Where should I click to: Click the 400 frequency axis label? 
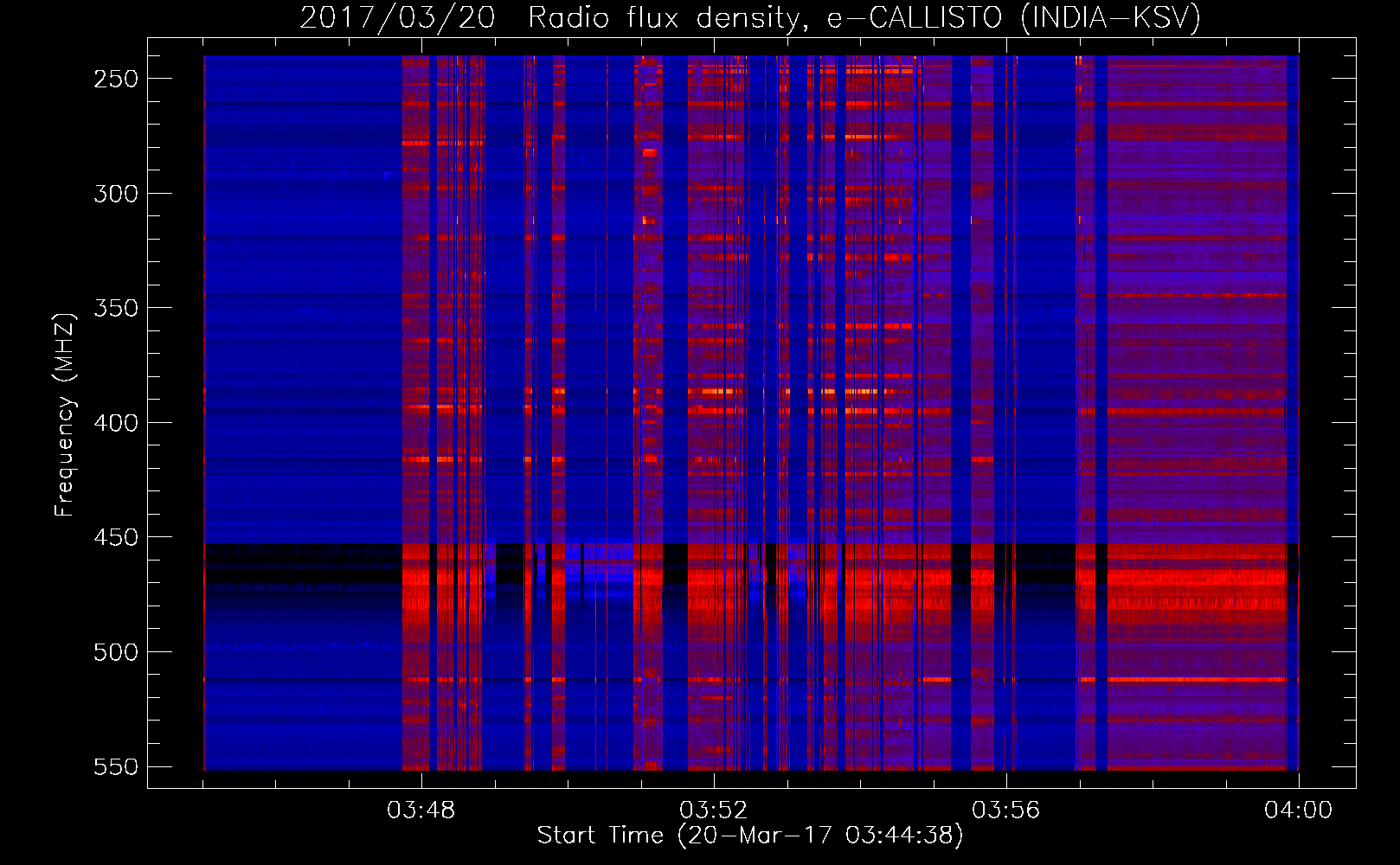pyautogui.click(x=116, y=423)
